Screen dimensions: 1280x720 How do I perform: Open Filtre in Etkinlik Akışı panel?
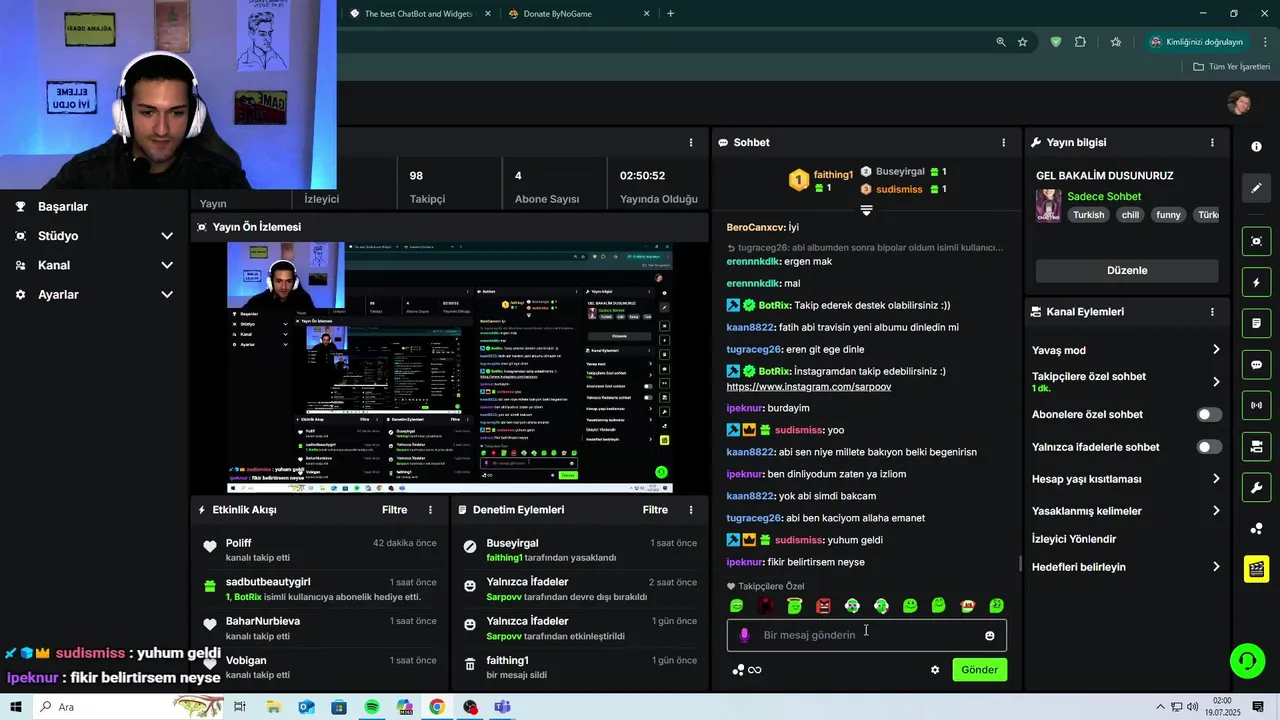click(x=394, y=510)
